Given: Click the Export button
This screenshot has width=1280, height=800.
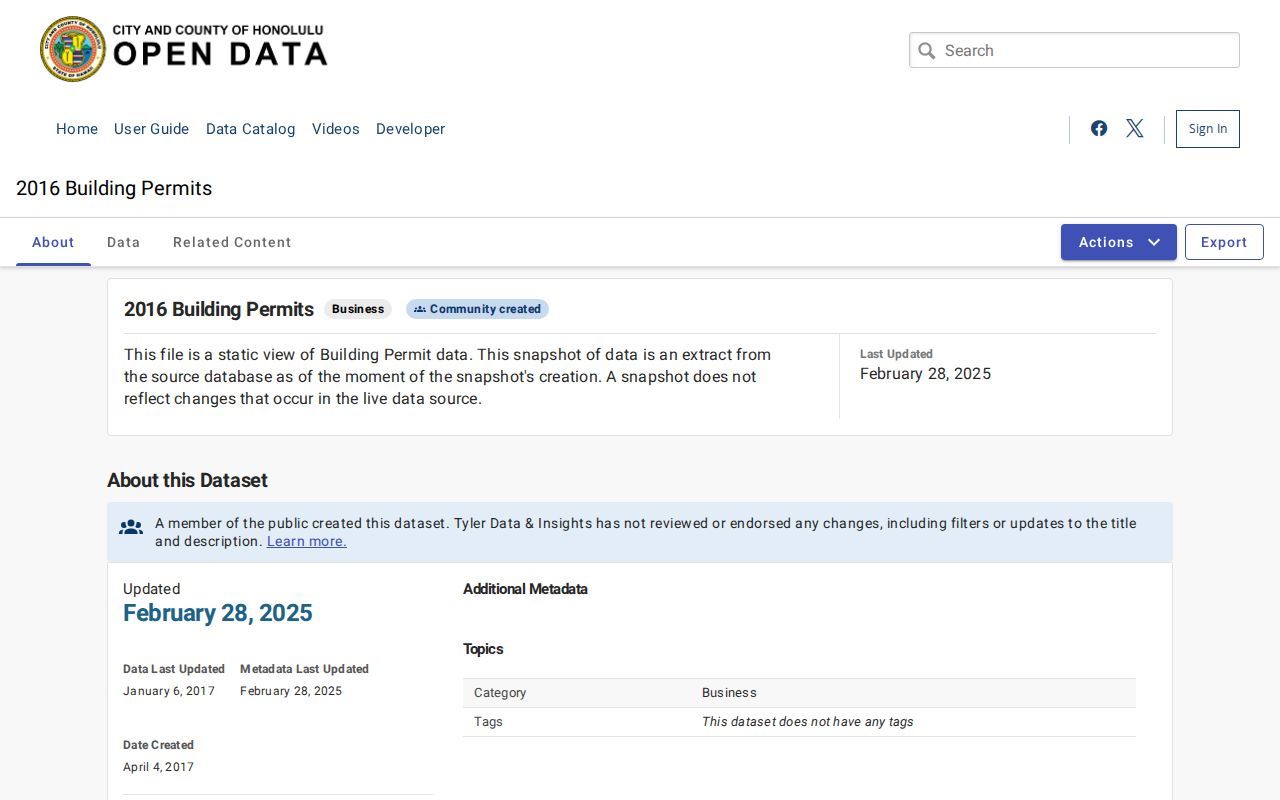Looking at the screenshot, I should 1224,242.
